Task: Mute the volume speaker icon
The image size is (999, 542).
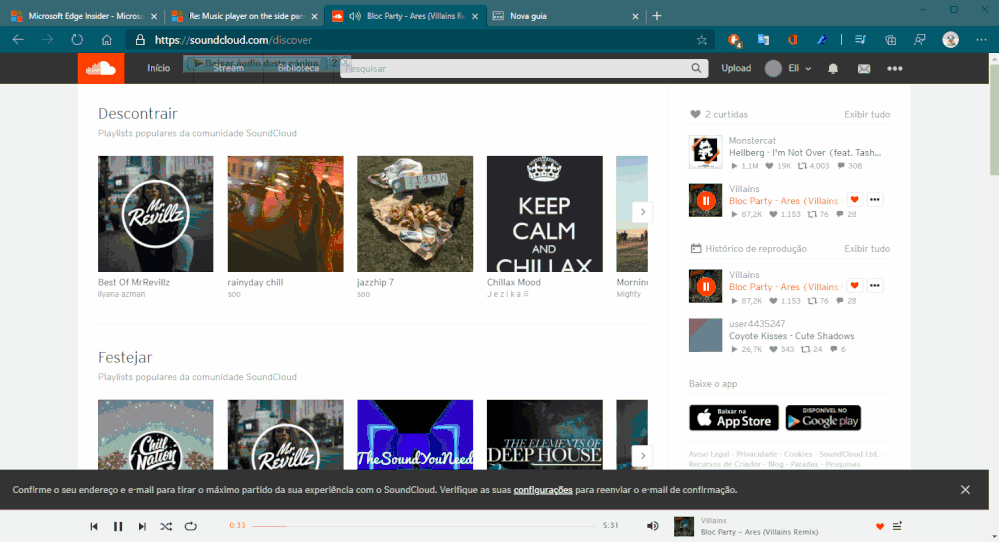Action: pos(652,525)
